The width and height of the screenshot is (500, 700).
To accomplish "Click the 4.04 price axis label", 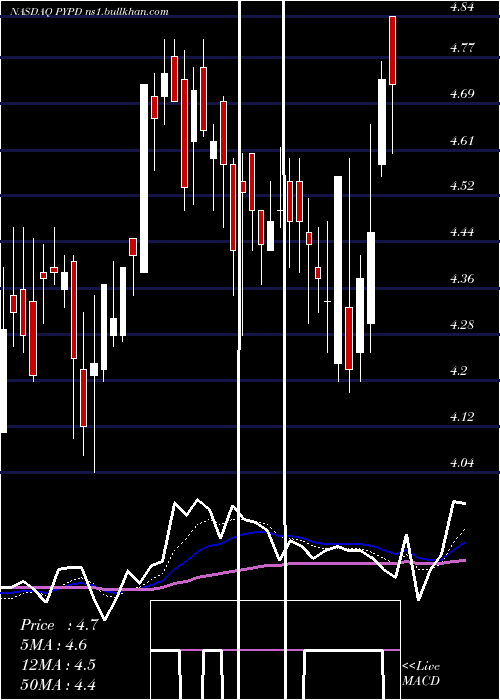I will (x=462, y=462).
